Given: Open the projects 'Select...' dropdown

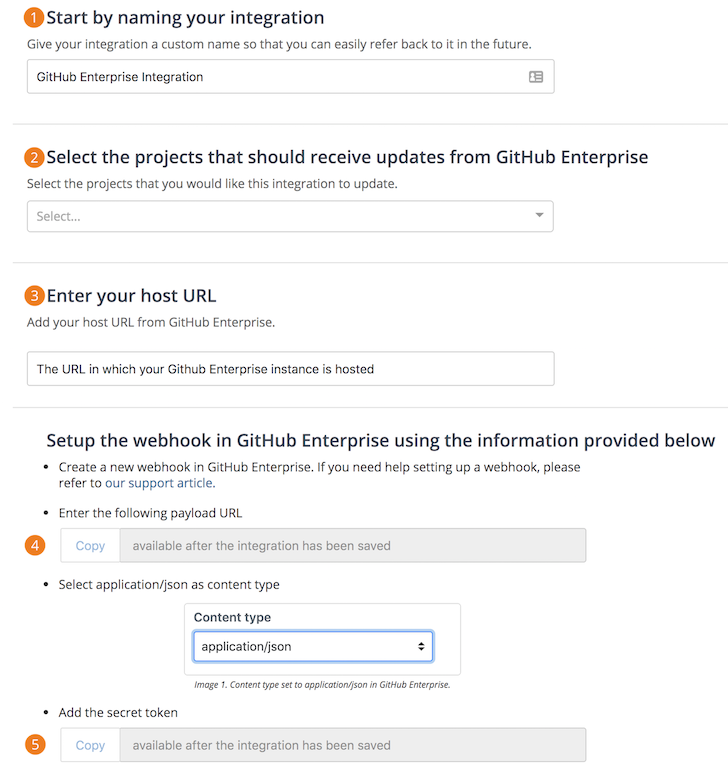Looking at the screenshot, I should pyautogui.click(x=280, y=216).
